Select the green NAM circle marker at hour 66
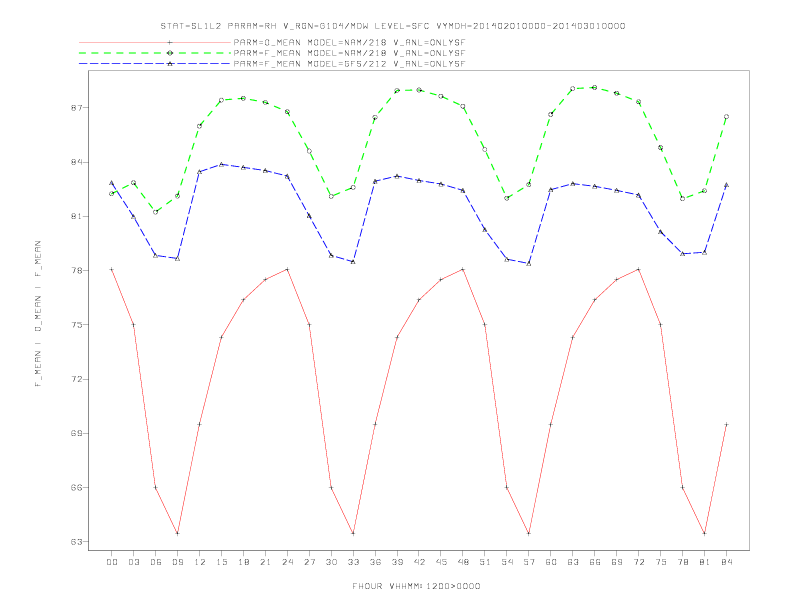Viewport: 792px width, 612px height. point(595,87)
